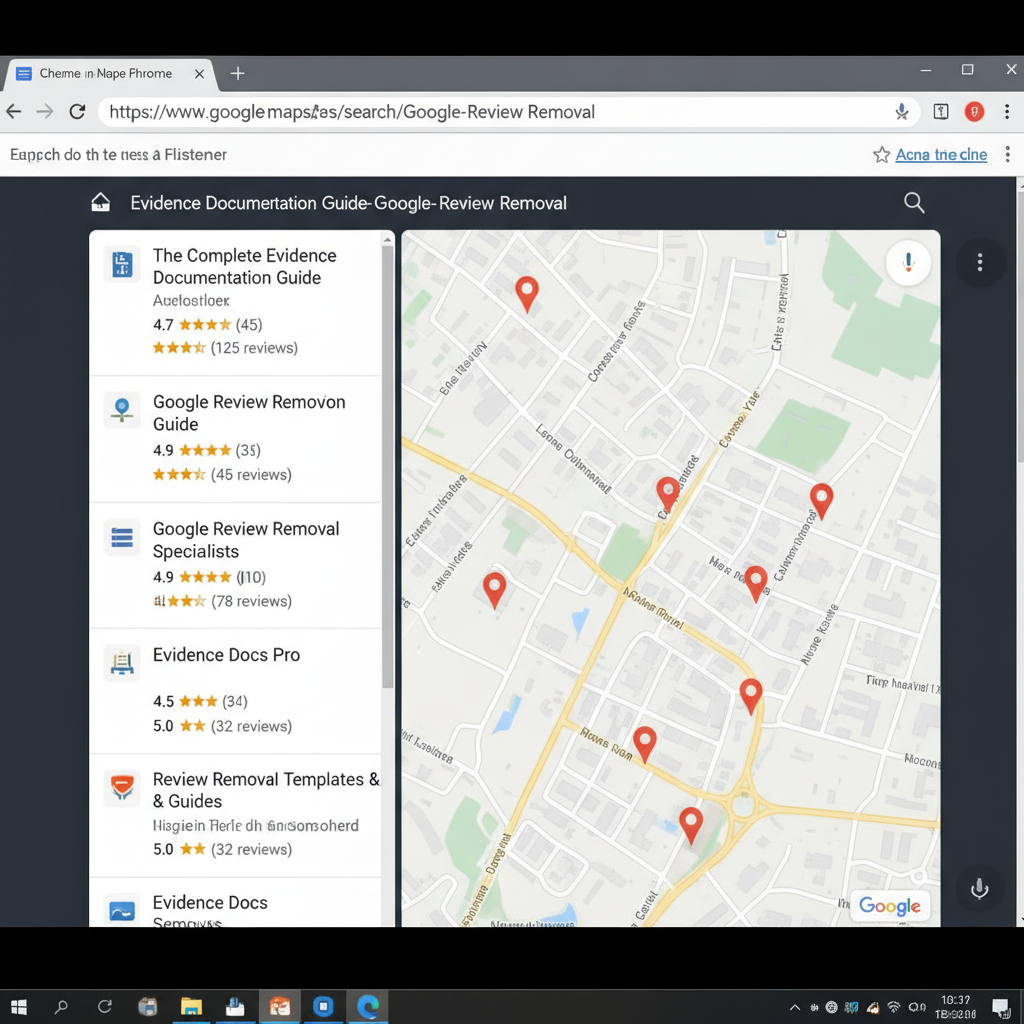This screenshot has height=1024, width=1024.
Task: Click the bookmark star icon
Action: coord(882,155)
